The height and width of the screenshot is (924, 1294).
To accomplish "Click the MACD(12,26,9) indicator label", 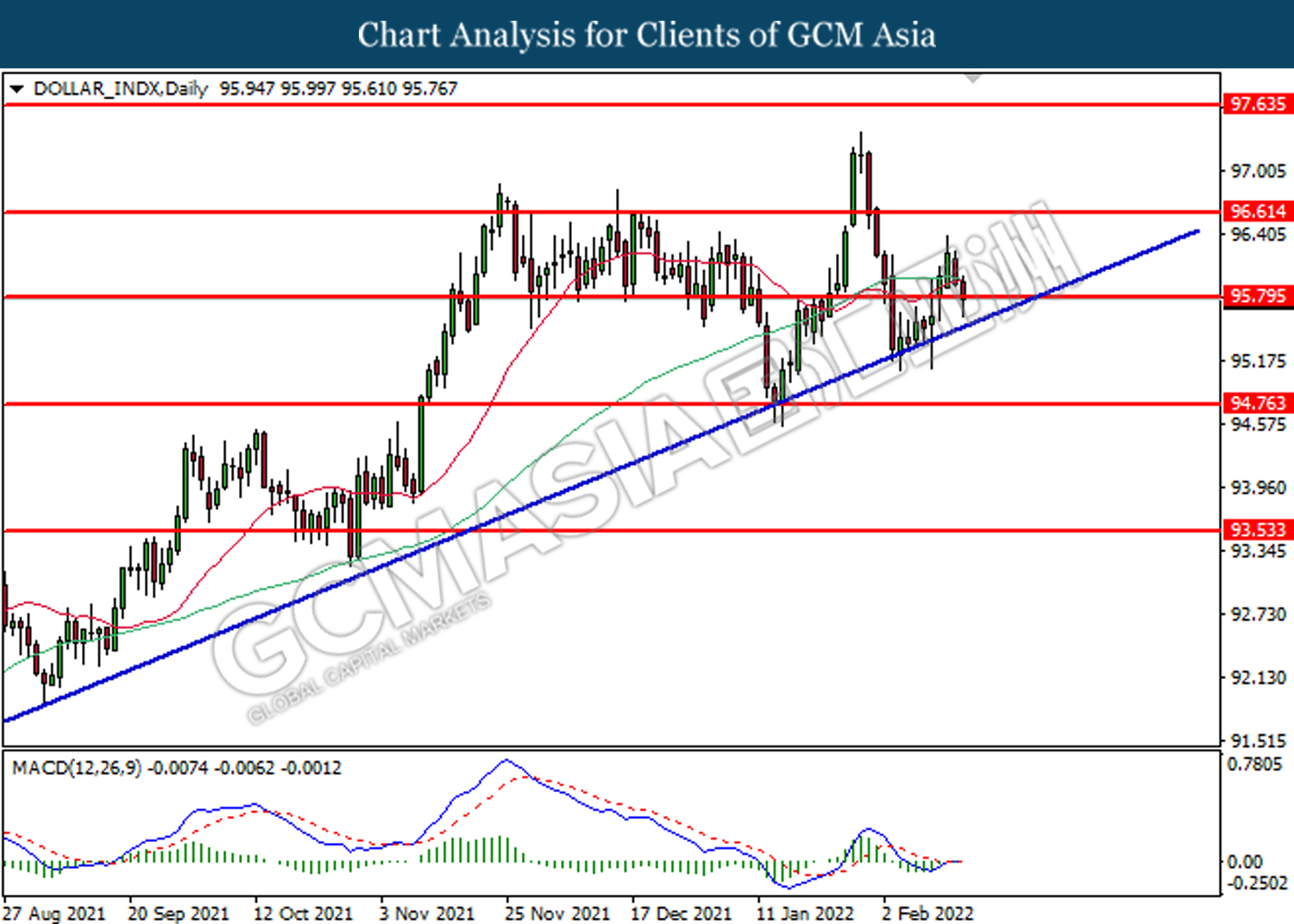I will [x=77, y=768].
